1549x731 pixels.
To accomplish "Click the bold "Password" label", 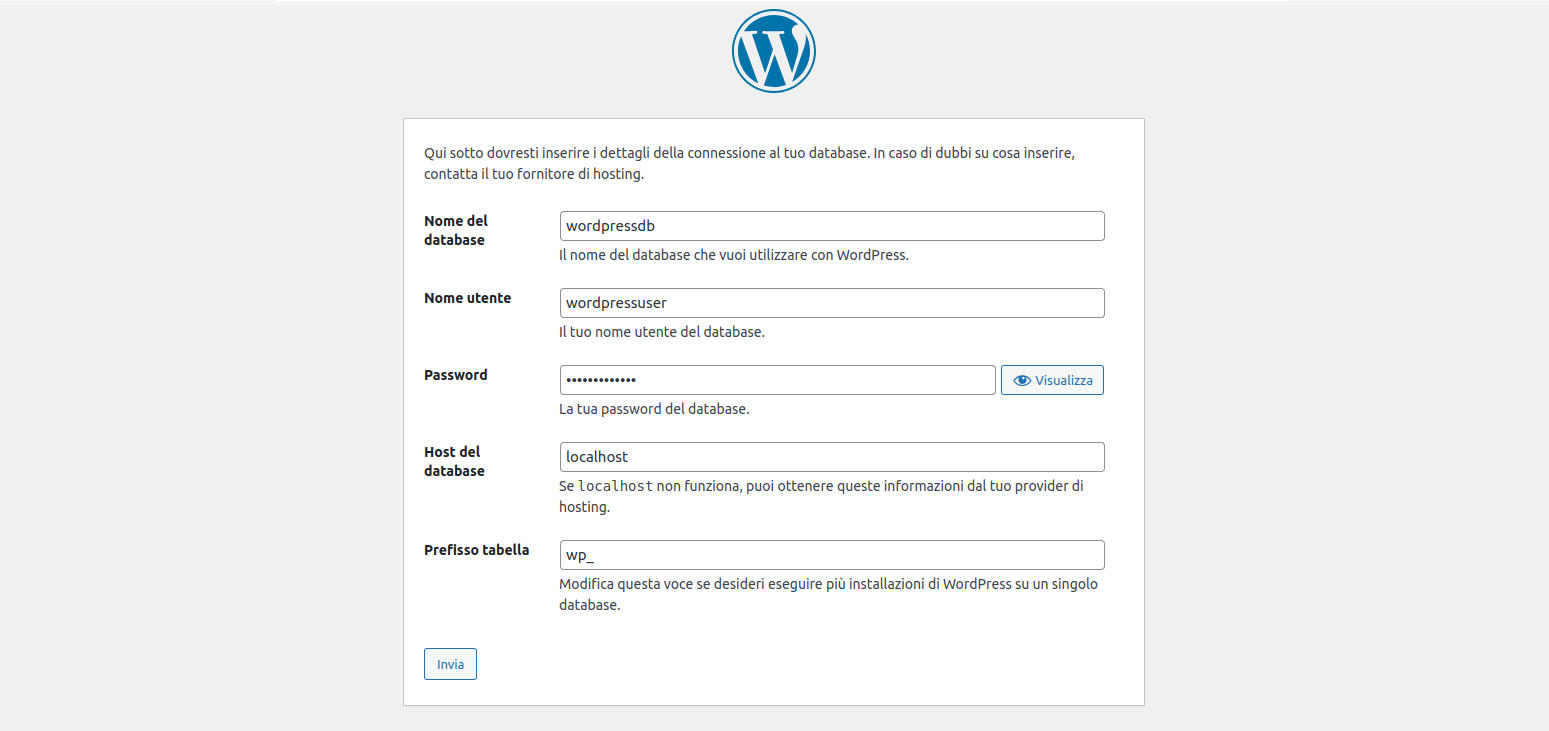I will 456,375.
